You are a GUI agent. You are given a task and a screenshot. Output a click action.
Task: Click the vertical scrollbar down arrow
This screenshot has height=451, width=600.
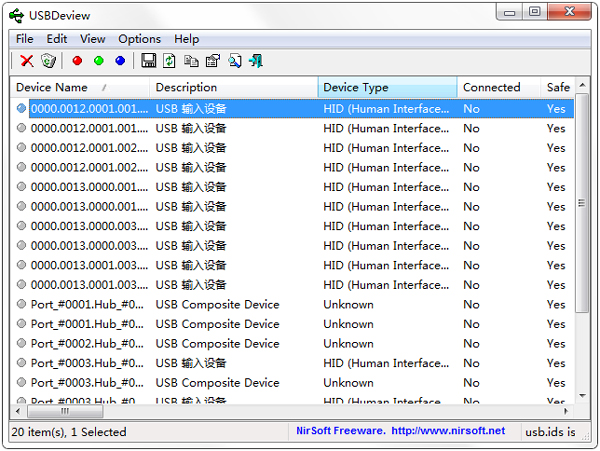coord(582,396)
